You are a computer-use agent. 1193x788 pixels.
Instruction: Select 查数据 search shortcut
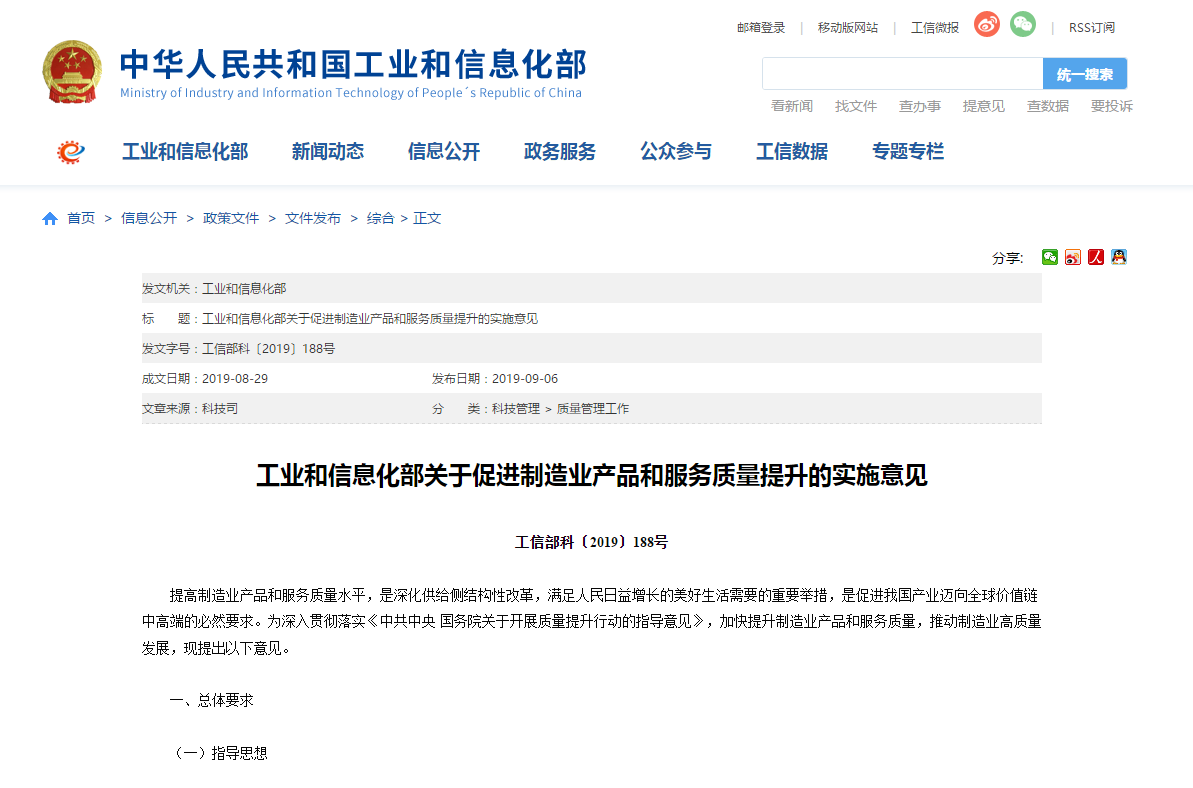(1048, 106)
